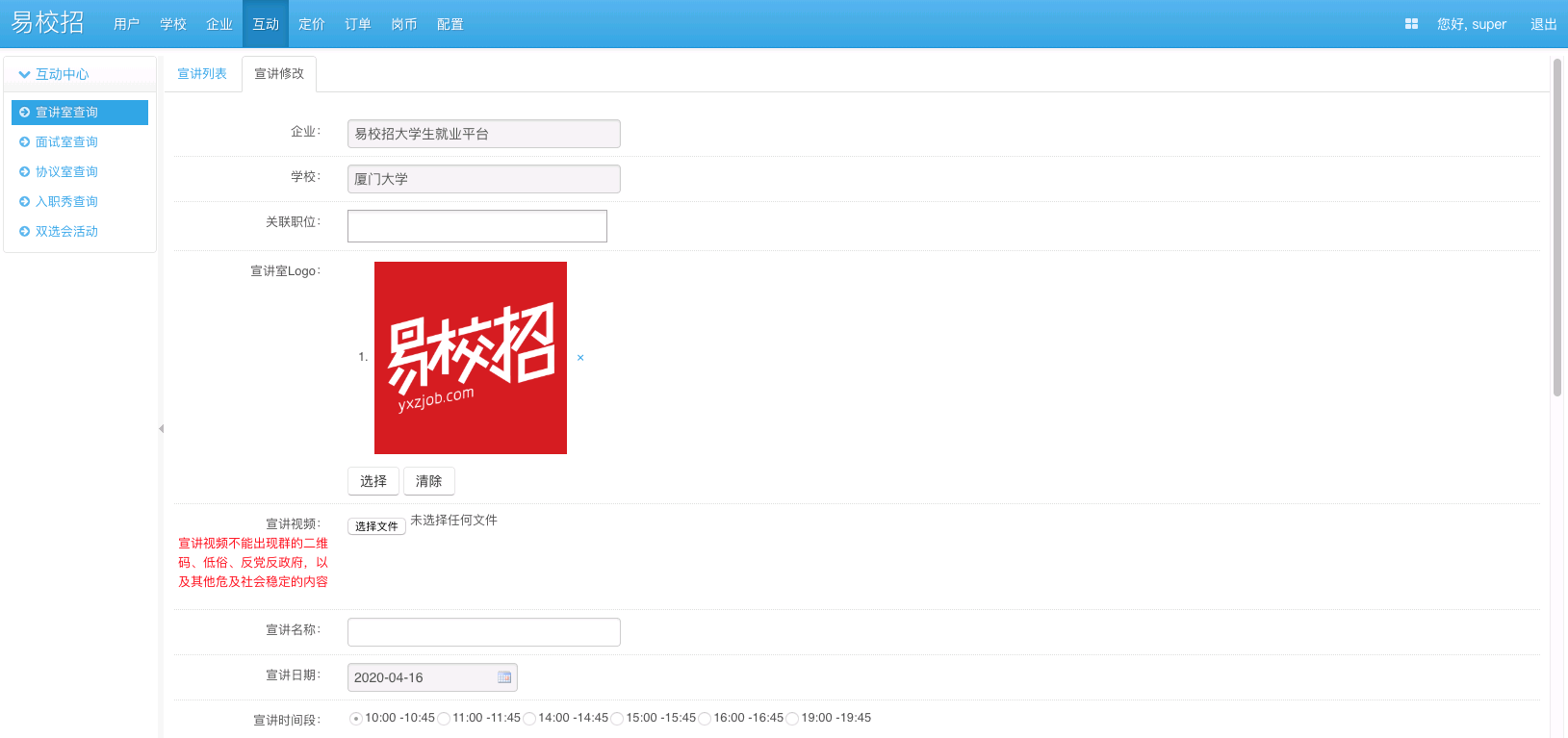Open the 关联职位 selection box

click(476, 226)
